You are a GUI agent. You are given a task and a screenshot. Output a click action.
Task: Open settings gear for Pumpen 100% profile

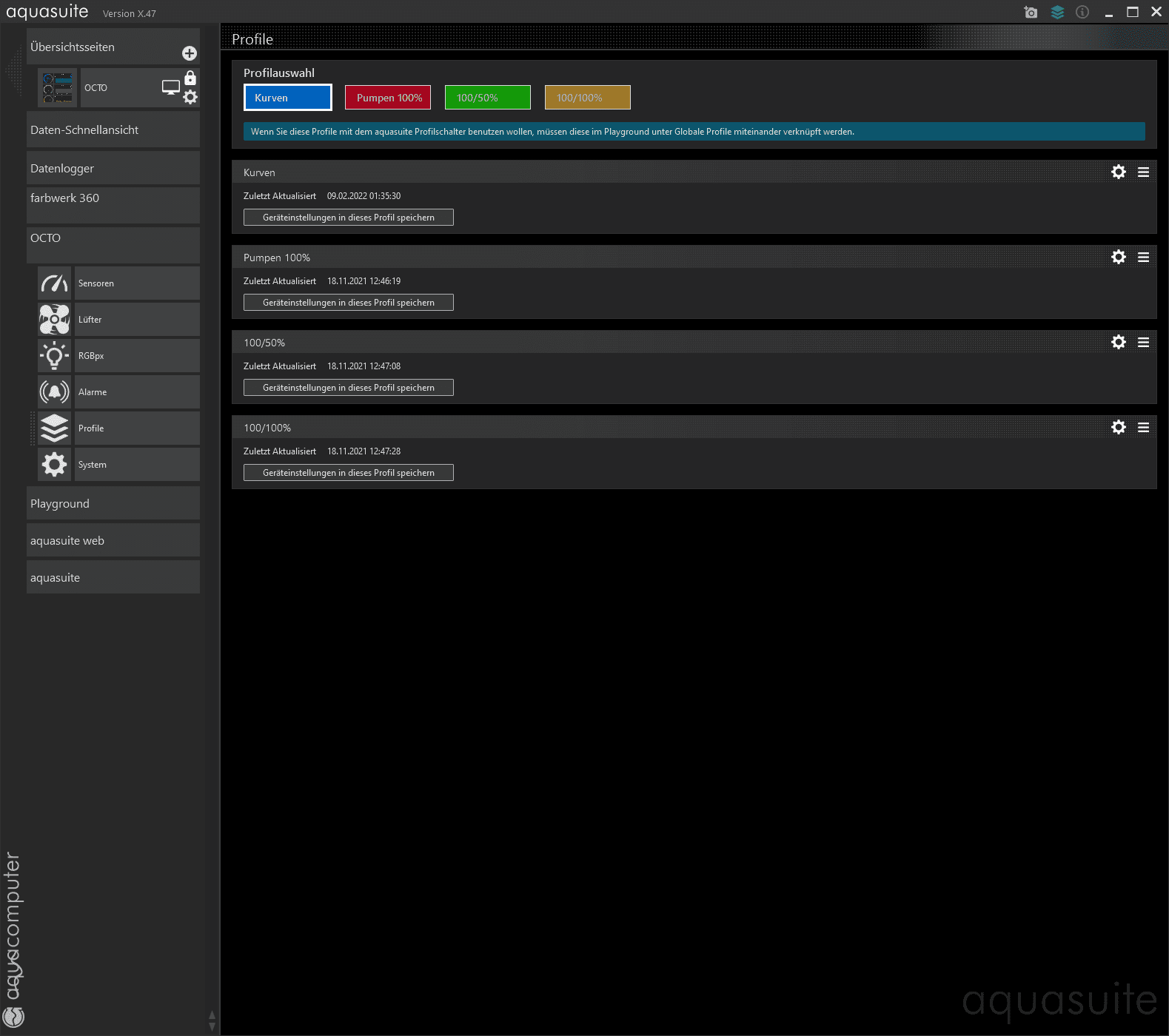point(1119,257)
